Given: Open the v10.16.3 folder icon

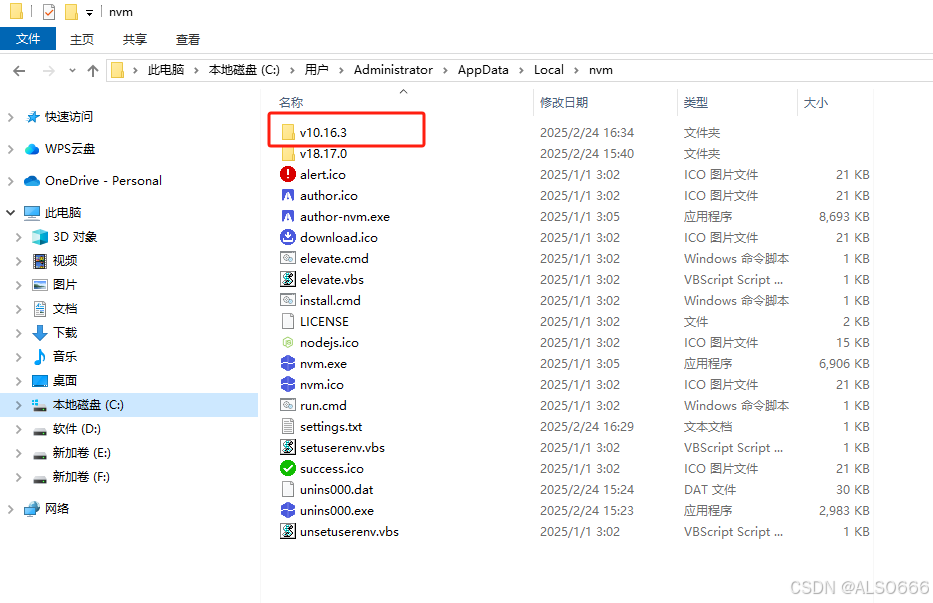Looking at the screenshot, I should [x=288, y=132].
